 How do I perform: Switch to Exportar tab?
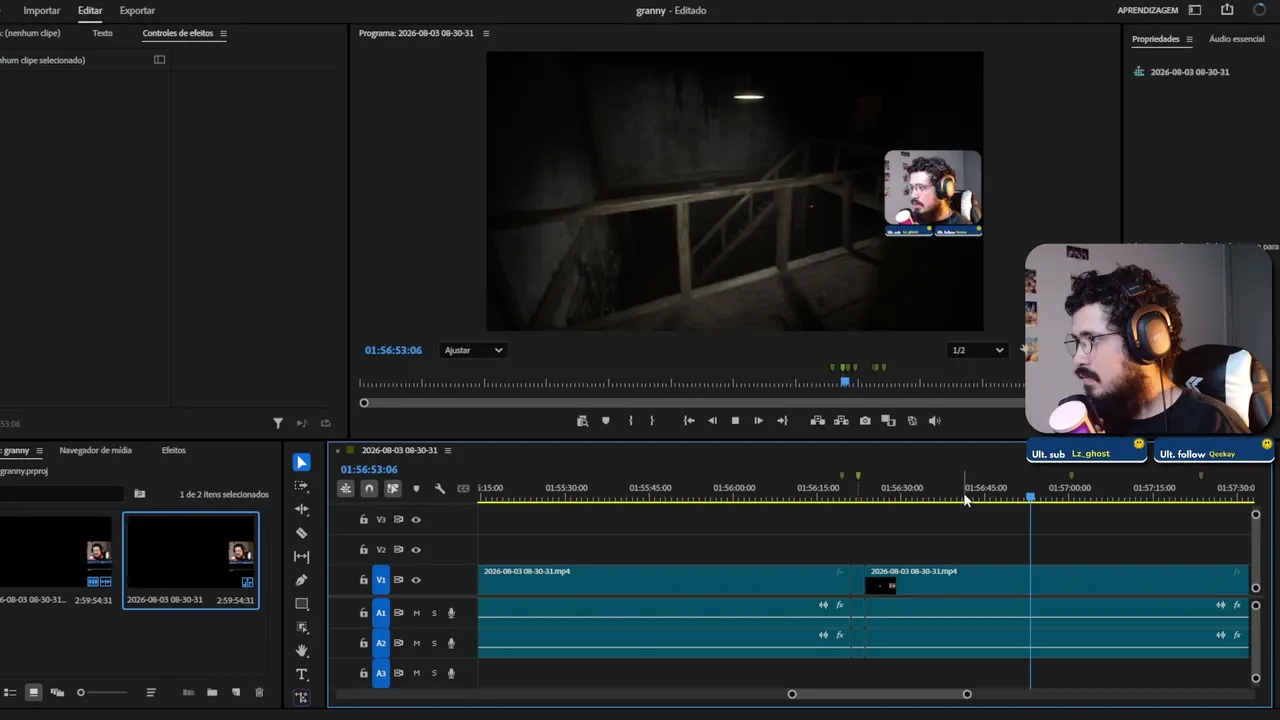(x=137, y=10)
